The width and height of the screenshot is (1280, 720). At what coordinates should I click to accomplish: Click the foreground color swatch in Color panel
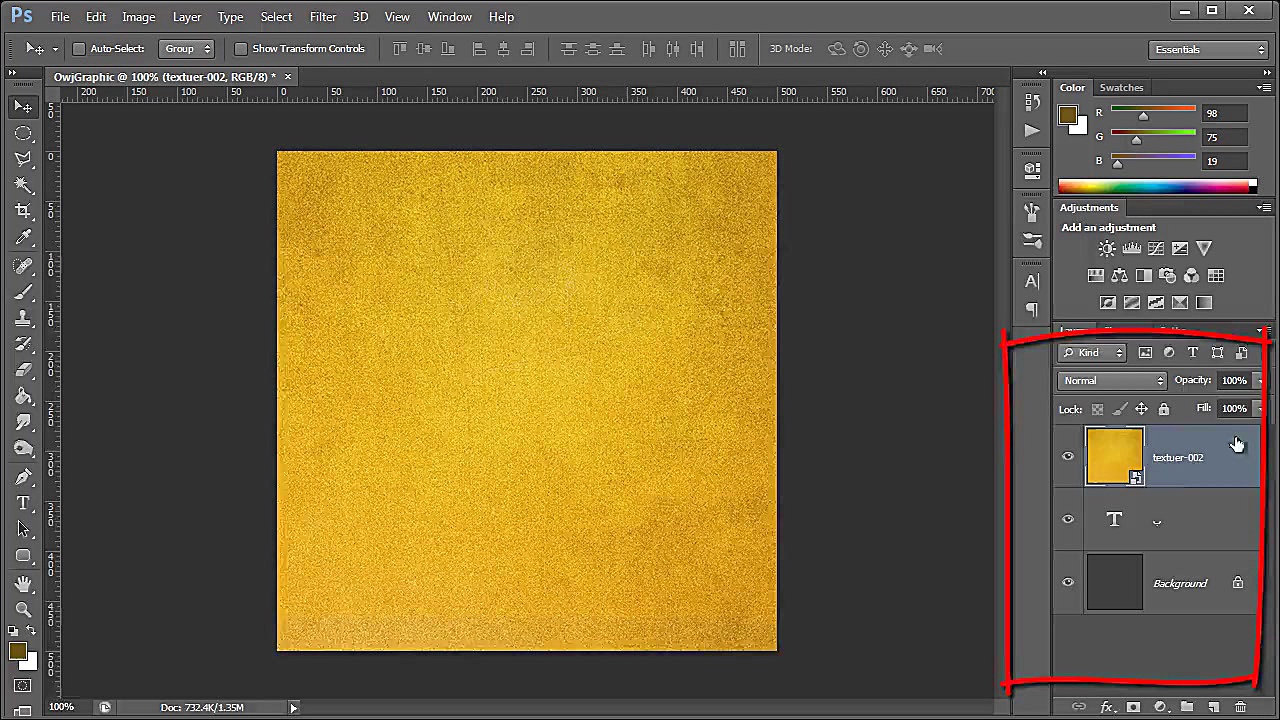click(x=1068, y=115)
